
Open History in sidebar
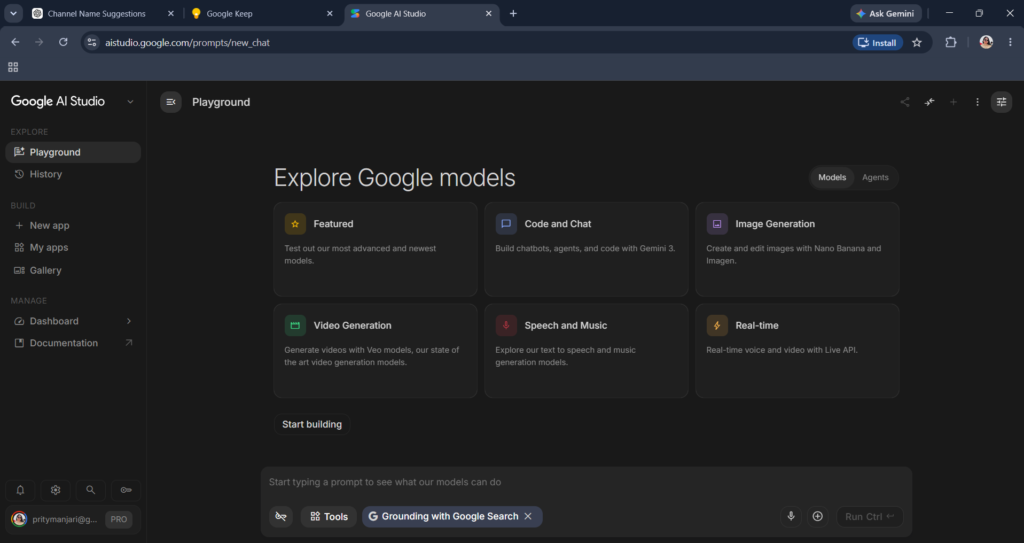(x=73, y=174)
